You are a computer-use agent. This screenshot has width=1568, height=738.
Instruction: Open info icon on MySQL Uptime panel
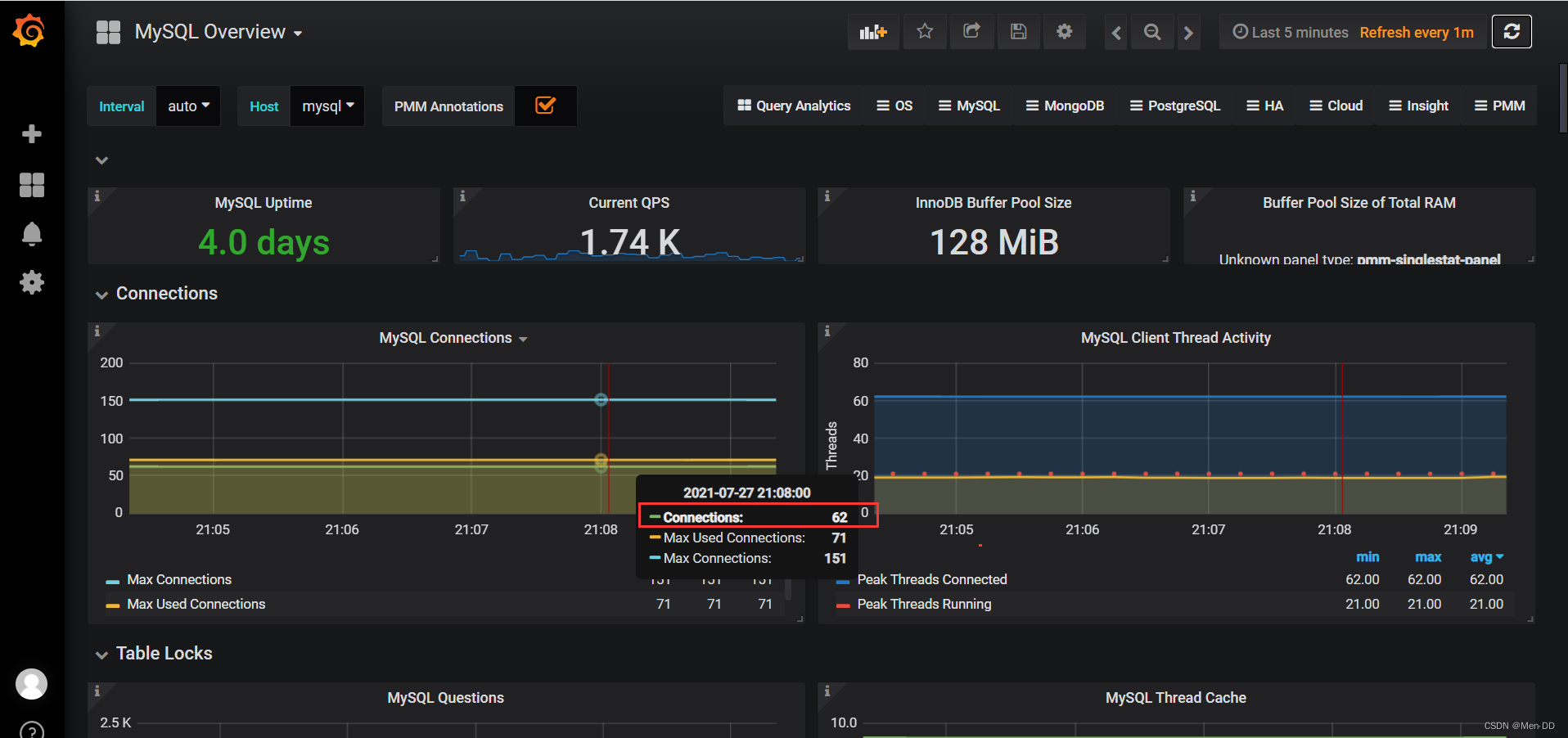97,196
